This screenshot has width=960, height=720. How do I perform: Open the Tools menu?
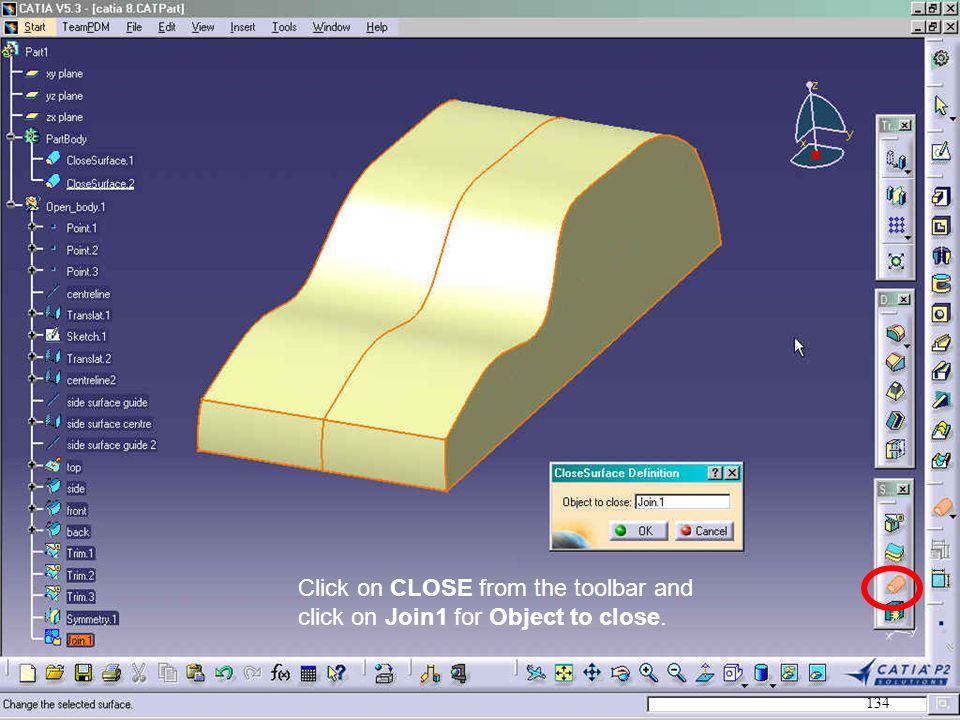(x=284, y=27)
